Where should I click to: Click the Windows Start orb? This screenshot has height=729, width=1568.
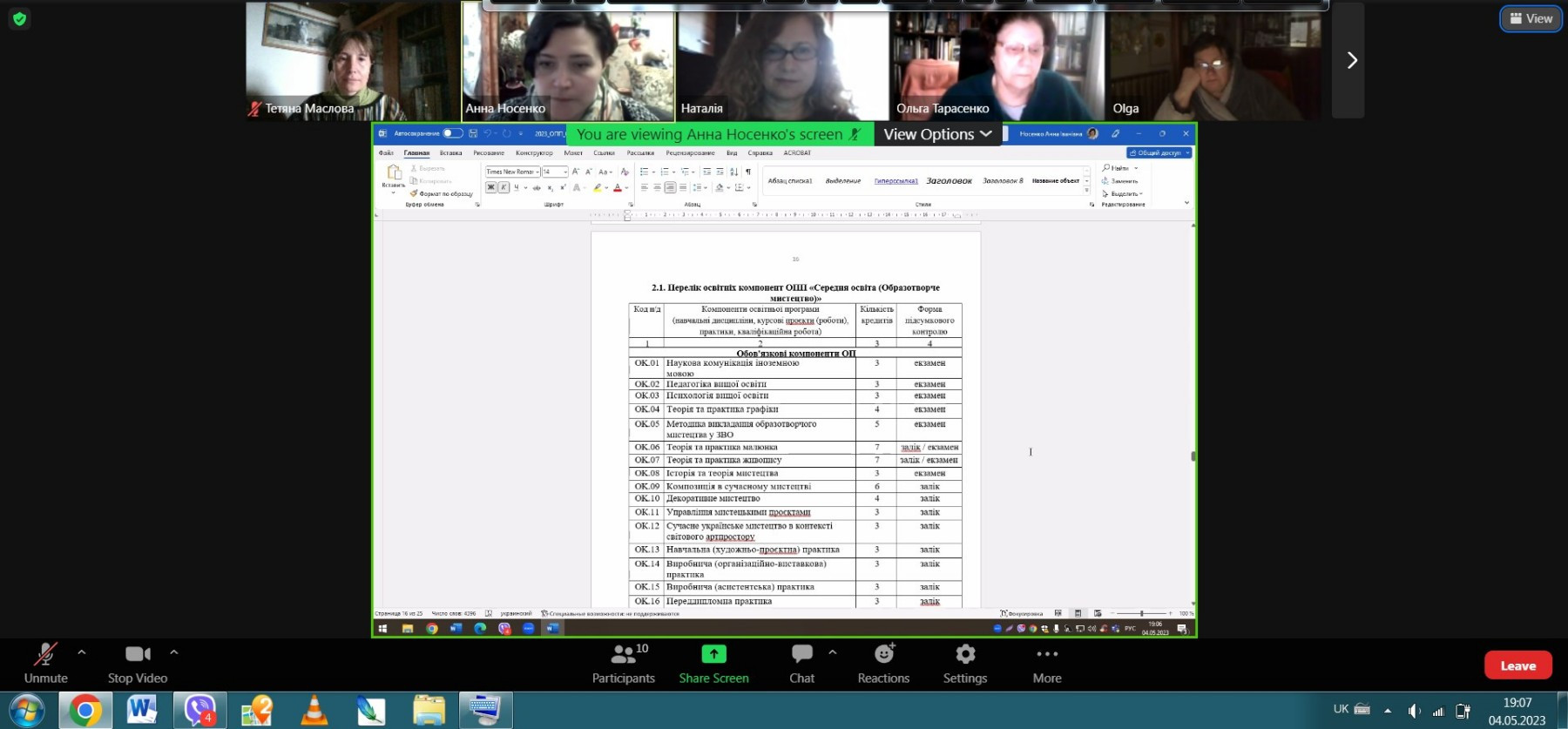point(26,711)
